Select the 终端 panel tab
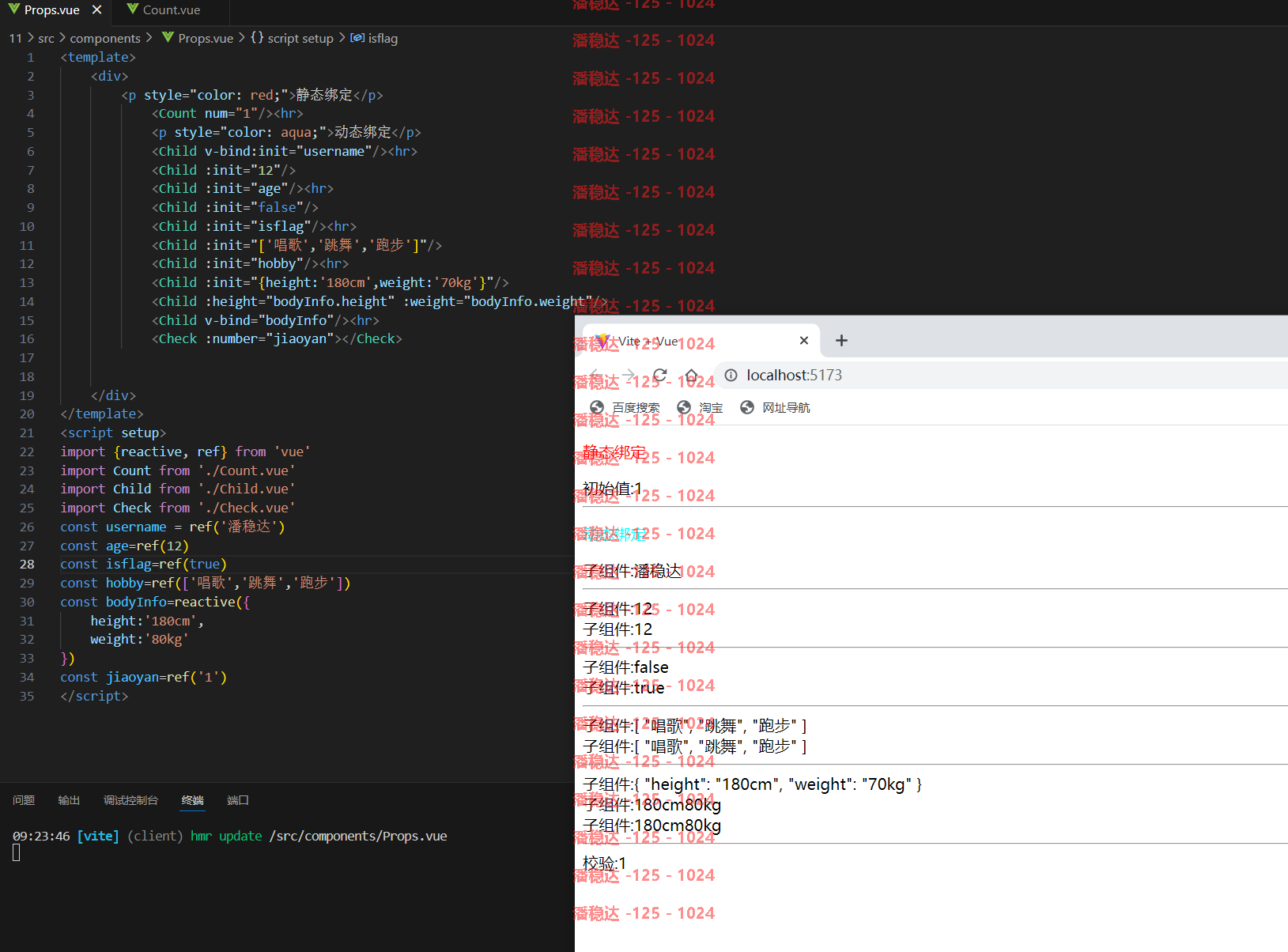Image resolution: width=1288 pixels, height=952 pixels. coord(192,800)
